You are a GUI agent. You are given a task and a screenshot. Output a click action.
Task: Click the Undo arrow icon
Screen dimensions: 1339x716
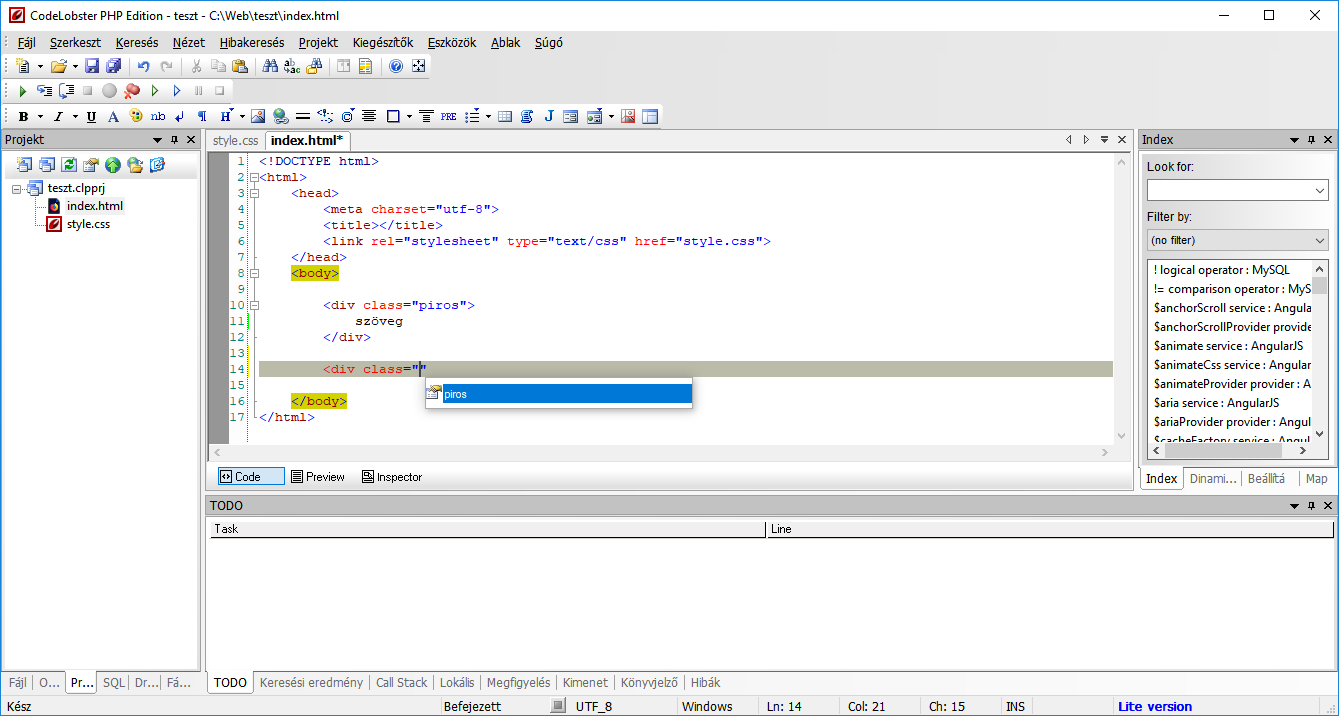pos(144,66)
